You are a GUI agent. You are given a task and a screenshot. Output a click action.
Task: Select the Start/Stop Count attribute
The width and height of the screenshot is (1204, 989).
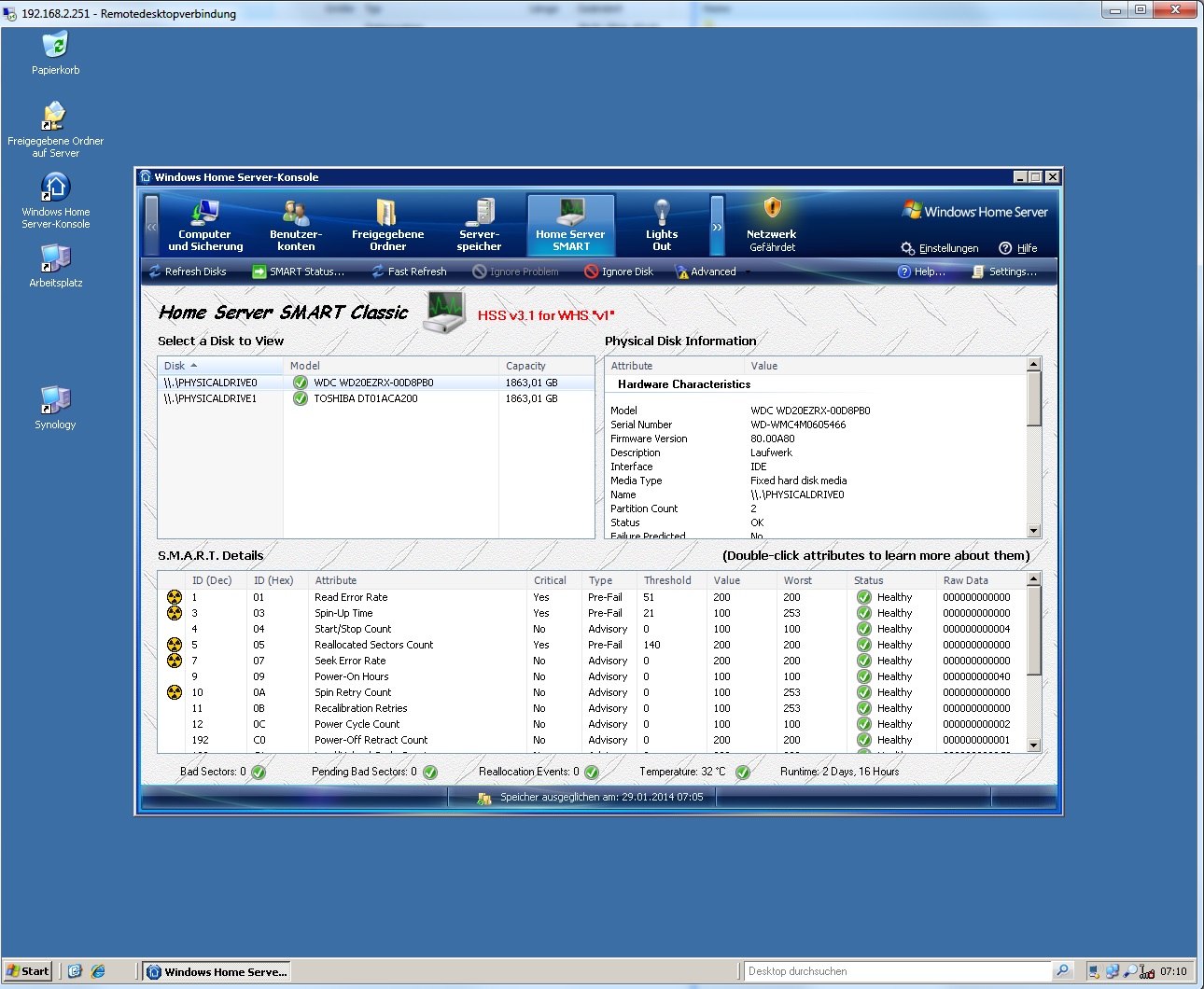[x=593, y=629]
